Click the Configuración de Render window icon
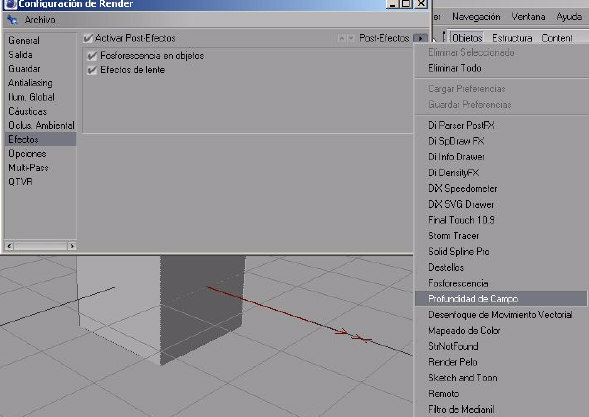The height and width of the screenshot is (417, 589). (11, 4)
